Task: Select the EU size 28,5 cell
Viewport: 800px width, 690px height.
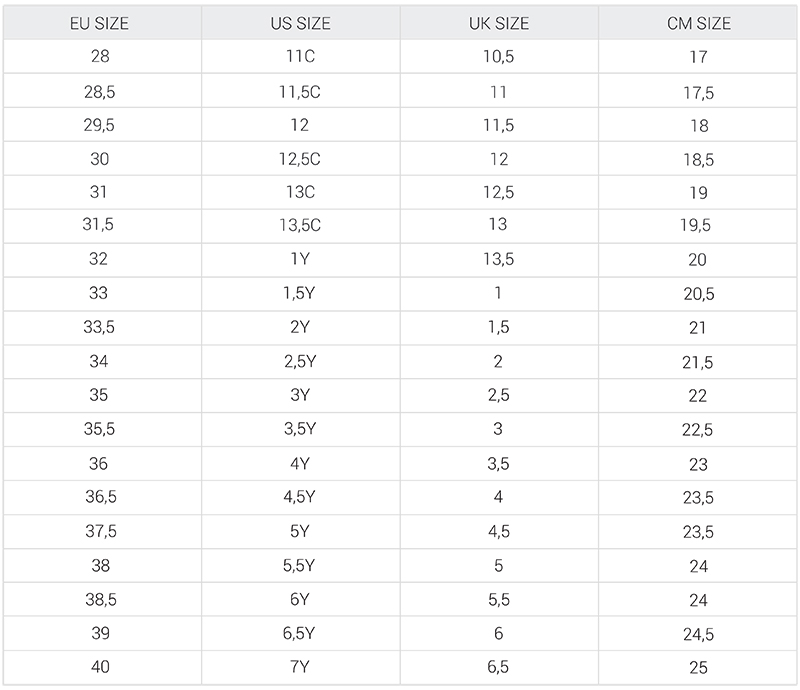Action: (x=102, y=91)
